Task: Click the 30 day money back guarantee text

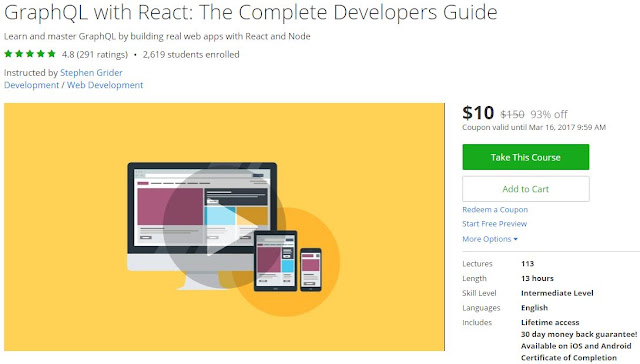Action: click(579, 334)
